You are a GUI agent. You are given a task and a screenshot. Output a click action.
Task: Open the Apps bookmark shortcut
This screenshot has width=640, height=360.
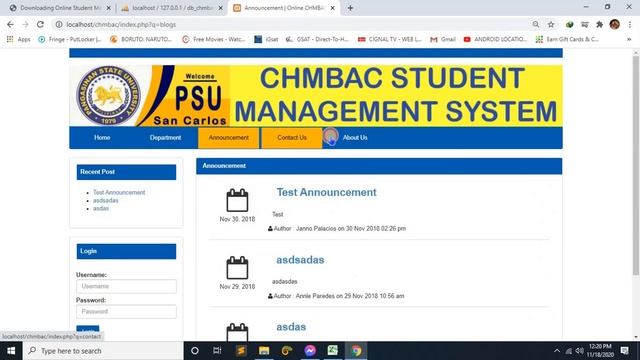coord(18,39)
